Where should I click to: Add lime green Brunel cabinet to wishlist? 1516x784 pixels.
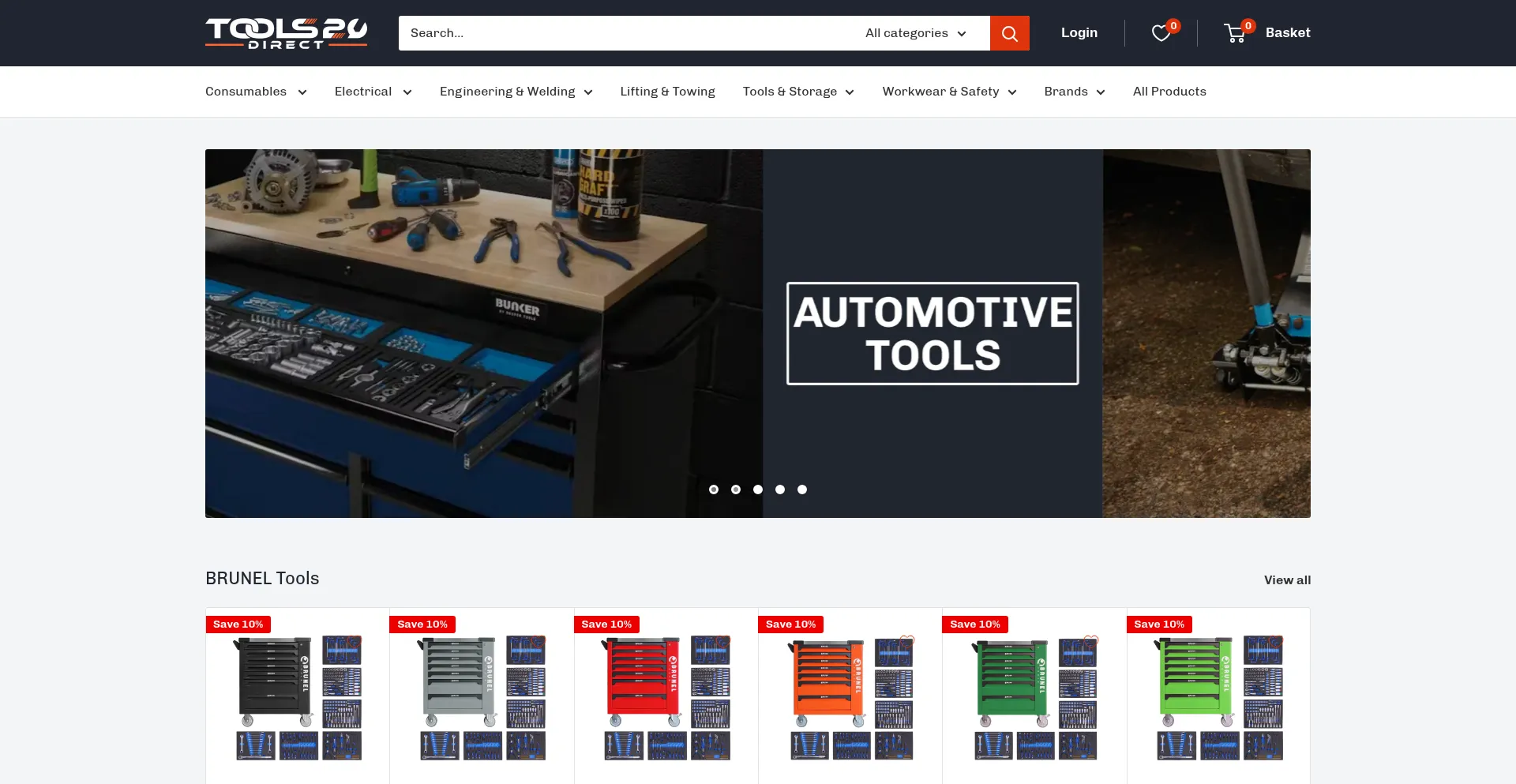click(x=1275, y=641)
